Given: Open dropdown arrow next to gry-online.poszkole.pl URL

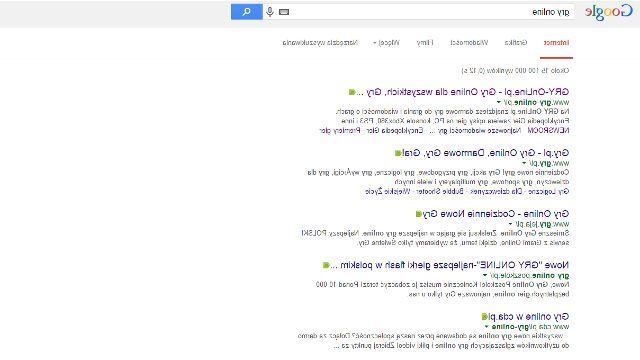Looking at the screenshot, I should [x=485, y=275].
